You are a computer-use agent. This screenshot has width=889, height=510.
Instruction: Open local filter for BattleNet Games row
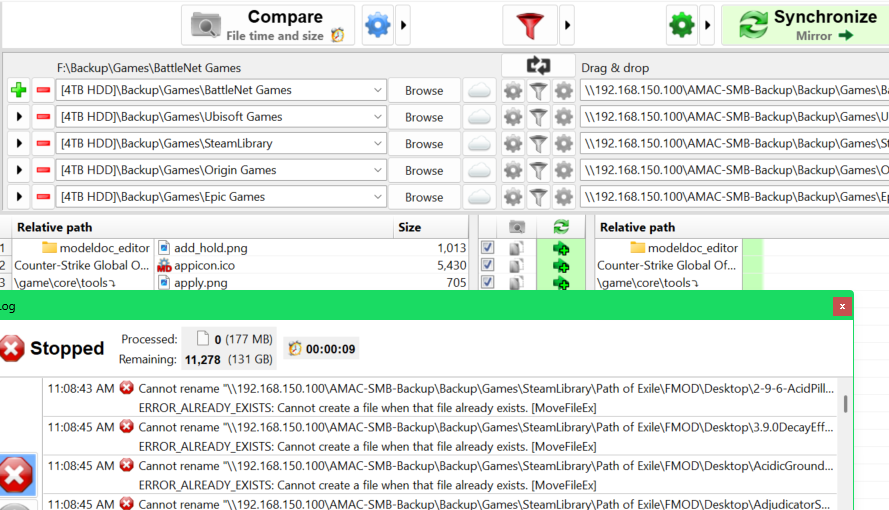tap(539, 91)
